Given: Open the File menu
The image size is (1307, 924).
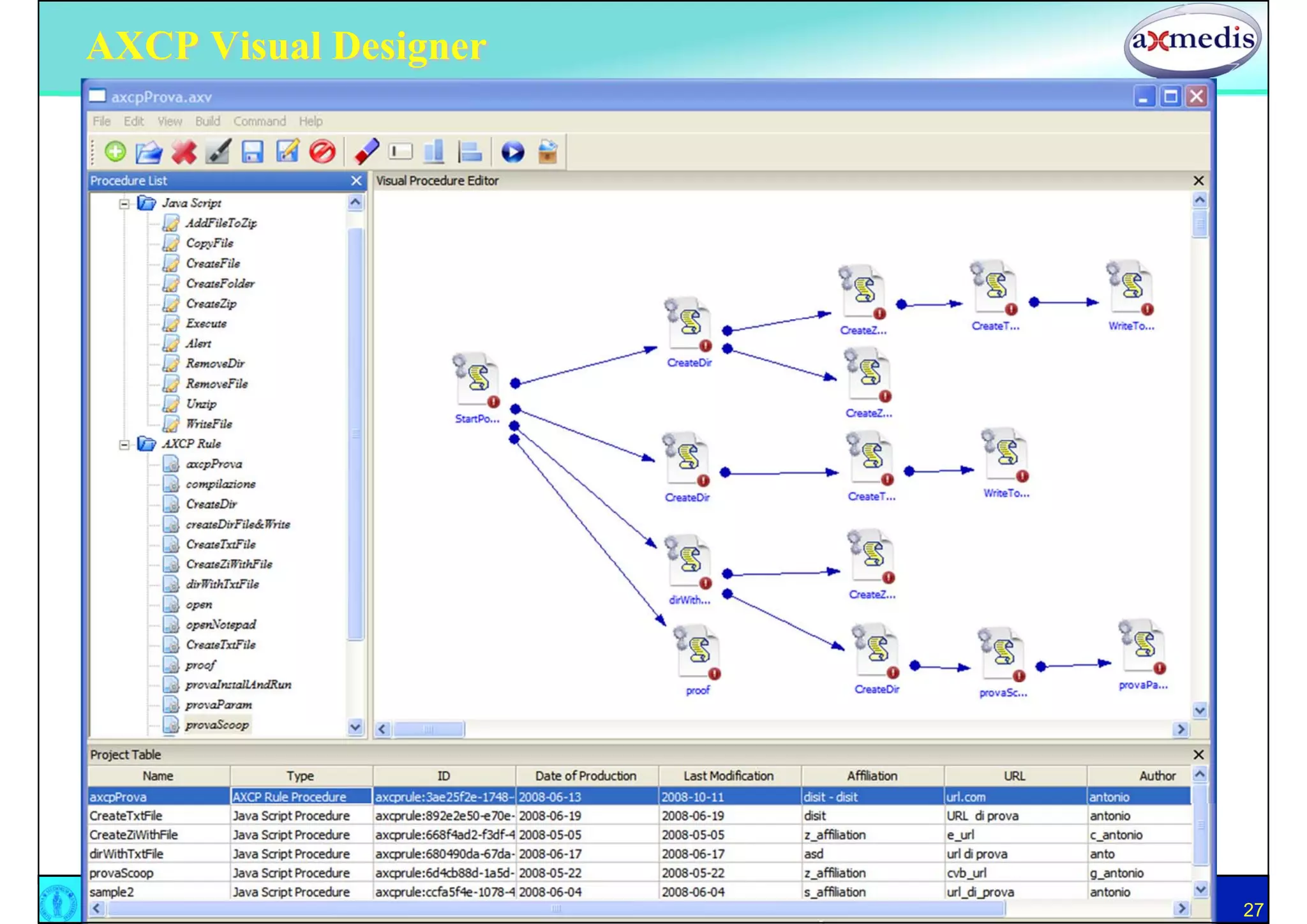Looking at the screenshot, I should pyautogui.click(x=101, y=121).
